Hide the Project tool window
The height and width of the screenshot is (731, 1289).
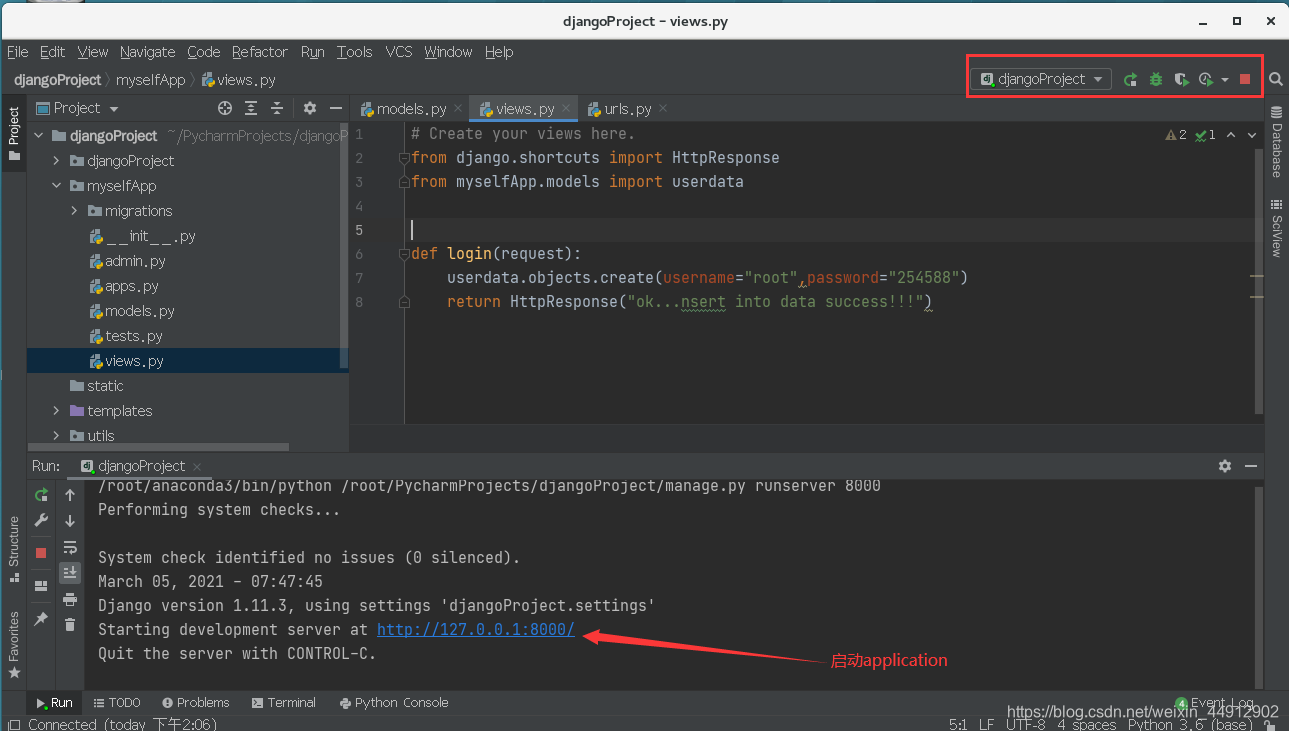click(336, 108)
